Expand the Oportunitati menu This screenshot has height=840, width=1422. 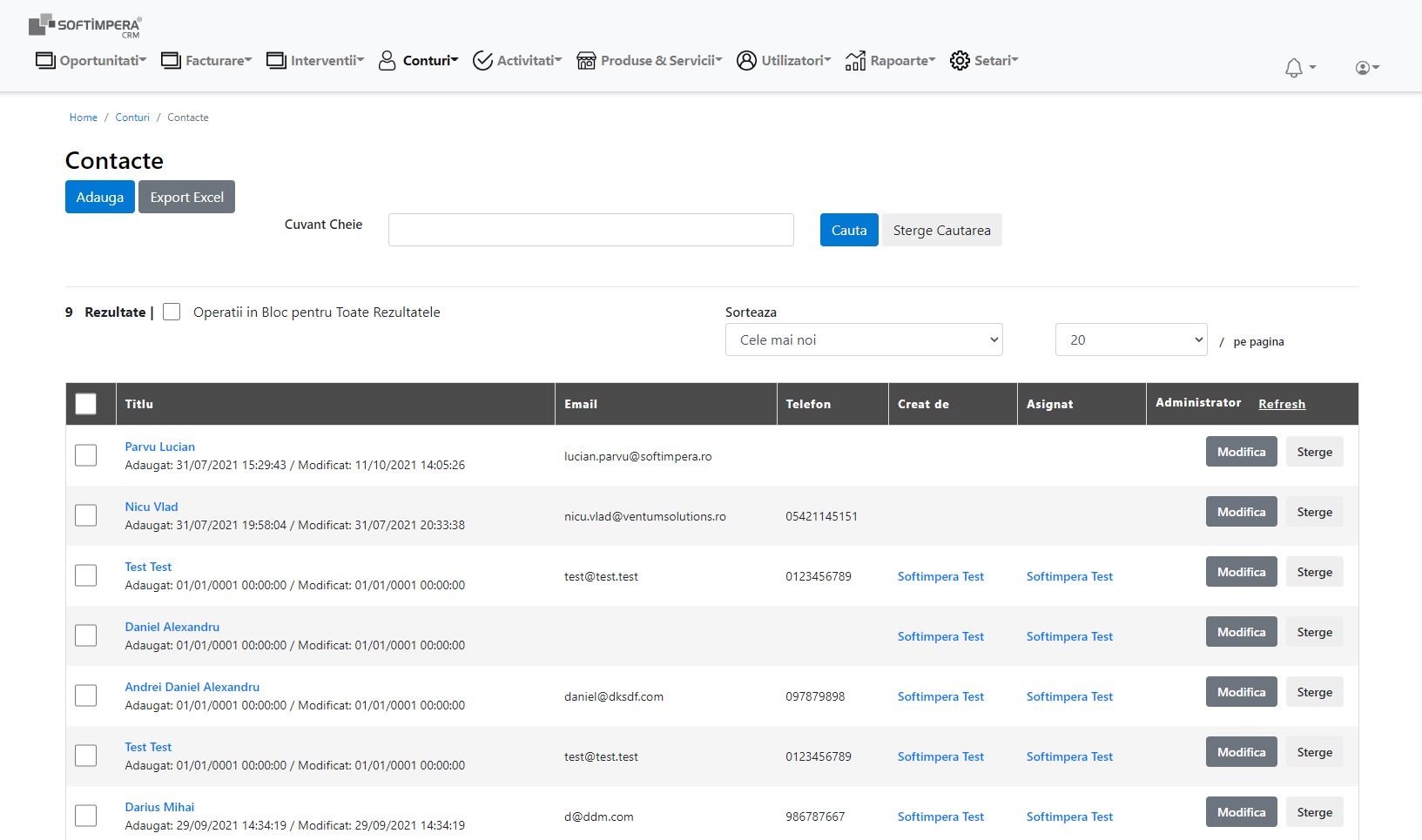(x=91, y=60)
